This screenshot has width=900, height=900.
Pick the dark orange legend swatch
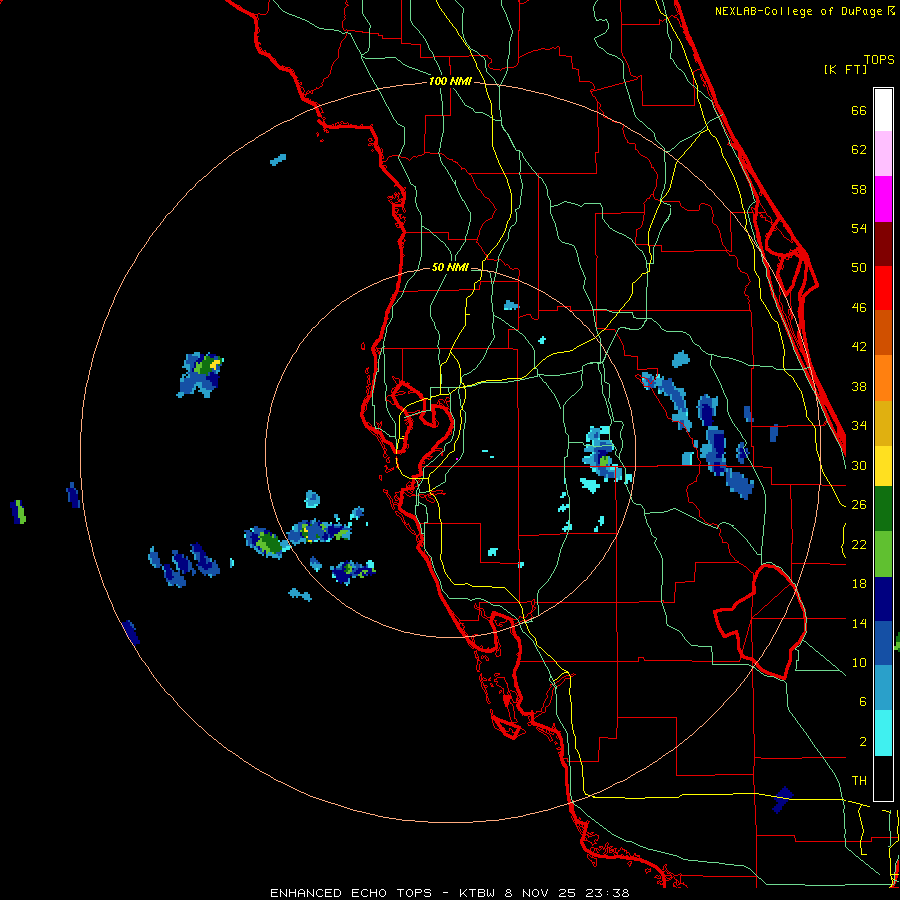(x=883, y=333)
